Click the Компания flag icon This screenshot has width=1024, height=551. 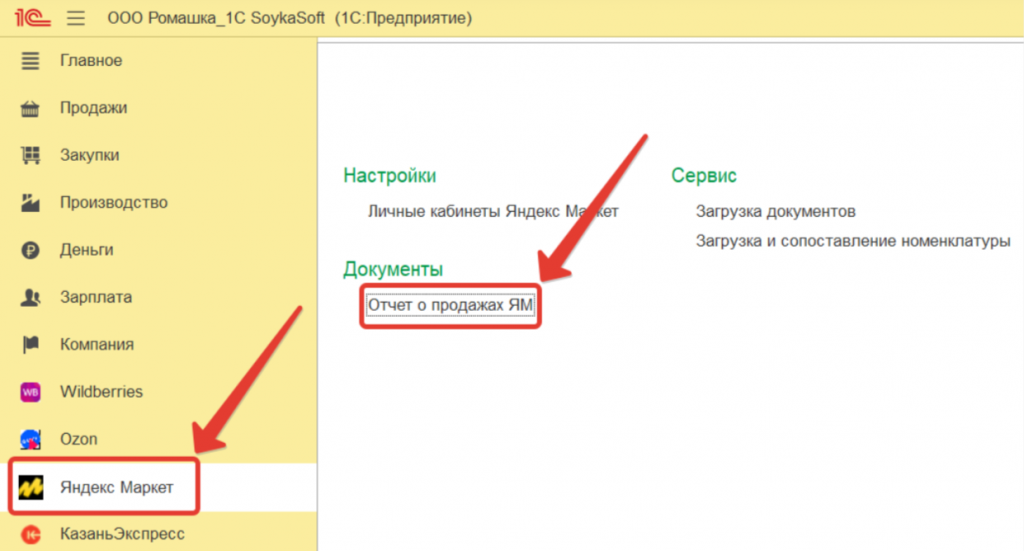(x=30, y=345)
